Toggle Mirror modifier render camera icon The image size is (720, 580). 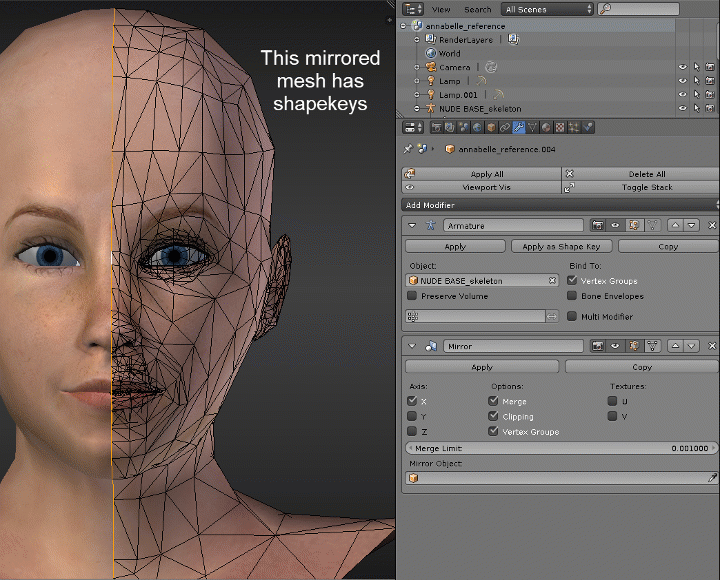[597, 346]
